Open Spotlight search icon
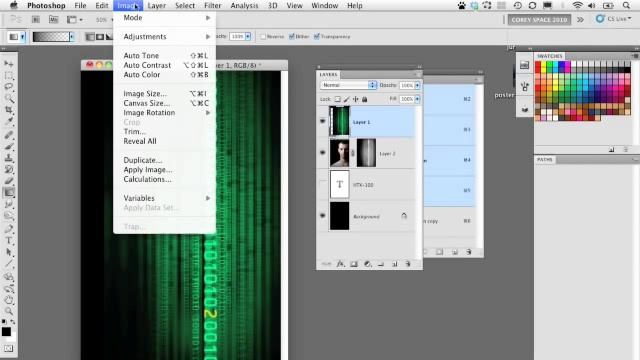The height and width of the screenshot is (360, 640). [x=626, y=6]
